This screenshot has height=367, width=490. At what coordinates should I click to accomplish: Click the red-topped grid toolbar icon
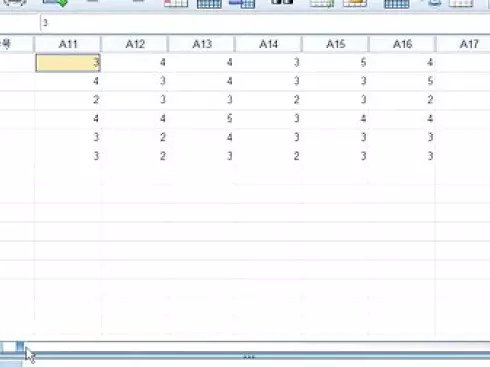coord(176,3)
